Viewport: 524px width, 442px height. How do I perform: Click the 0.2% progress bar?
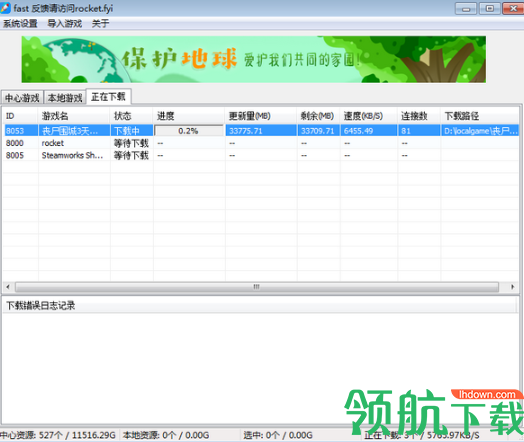click(188, 131)
